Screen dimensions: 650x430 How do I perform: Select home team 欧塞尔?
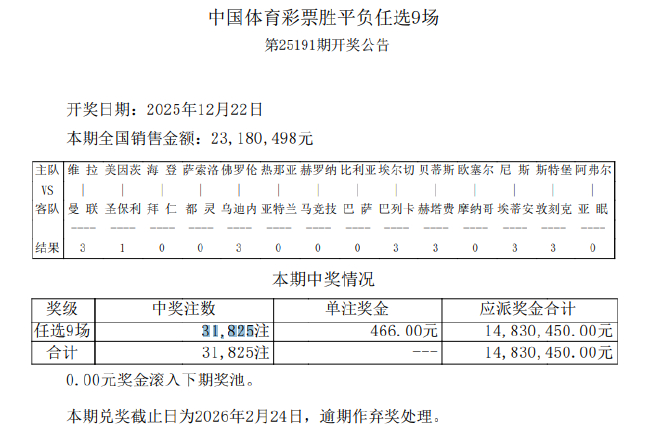click(475, 170)
